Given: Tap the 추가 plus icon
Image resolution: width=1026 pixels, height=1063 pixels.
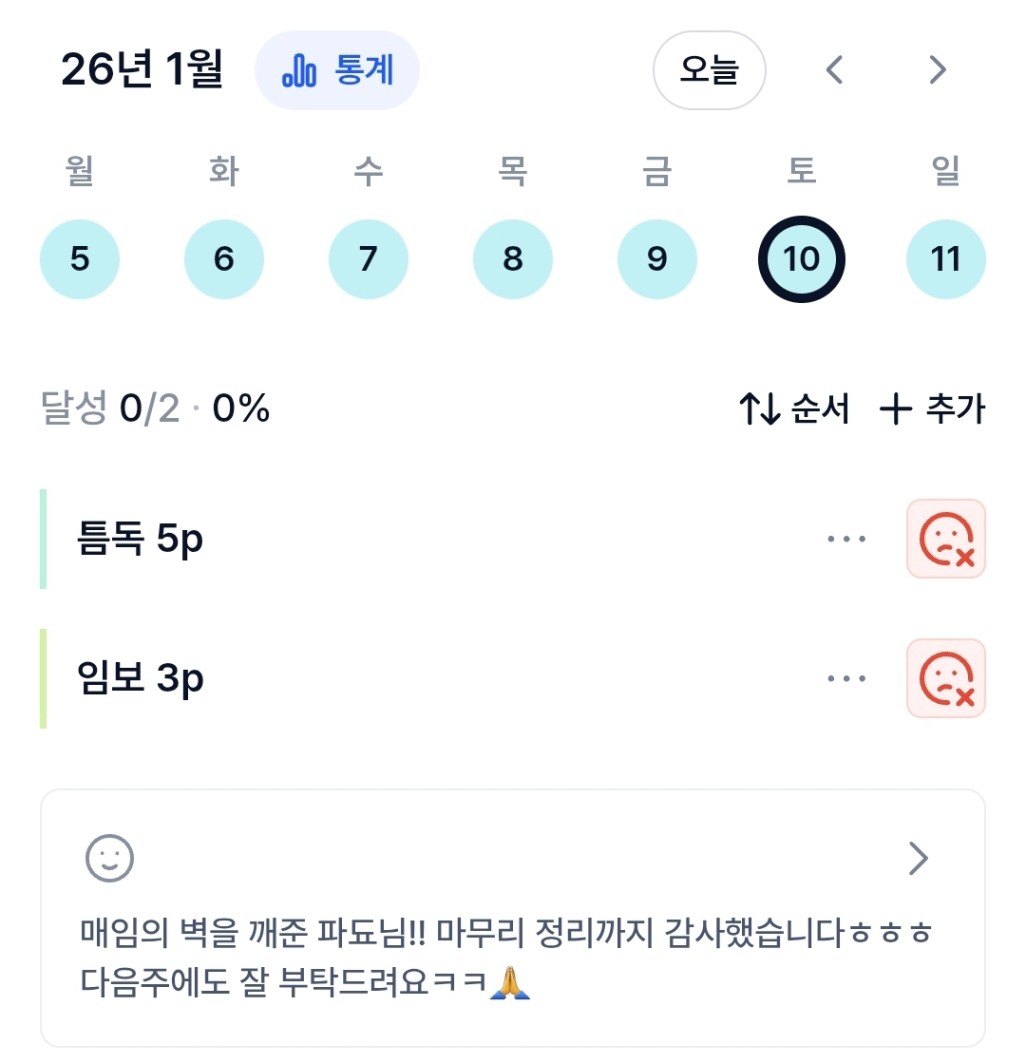Looking at the screenshot, I should (895, 409).
